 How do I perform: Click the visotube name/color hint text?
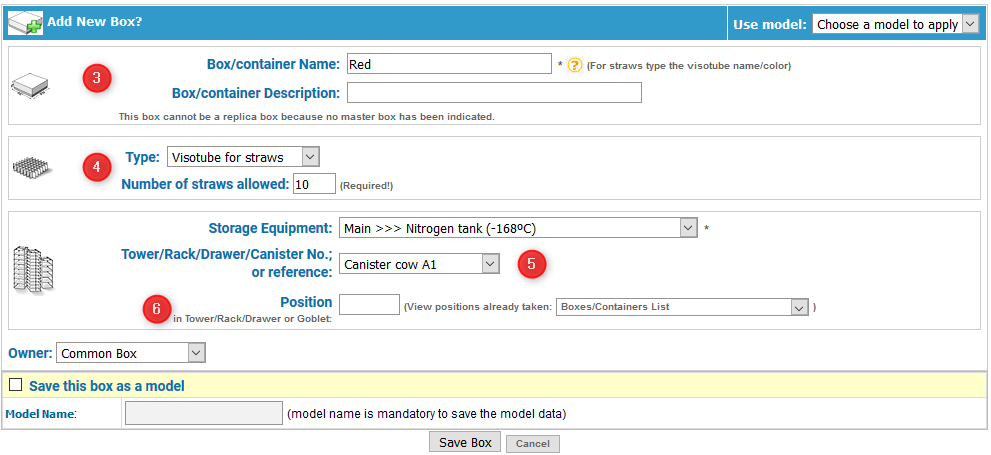689,65
